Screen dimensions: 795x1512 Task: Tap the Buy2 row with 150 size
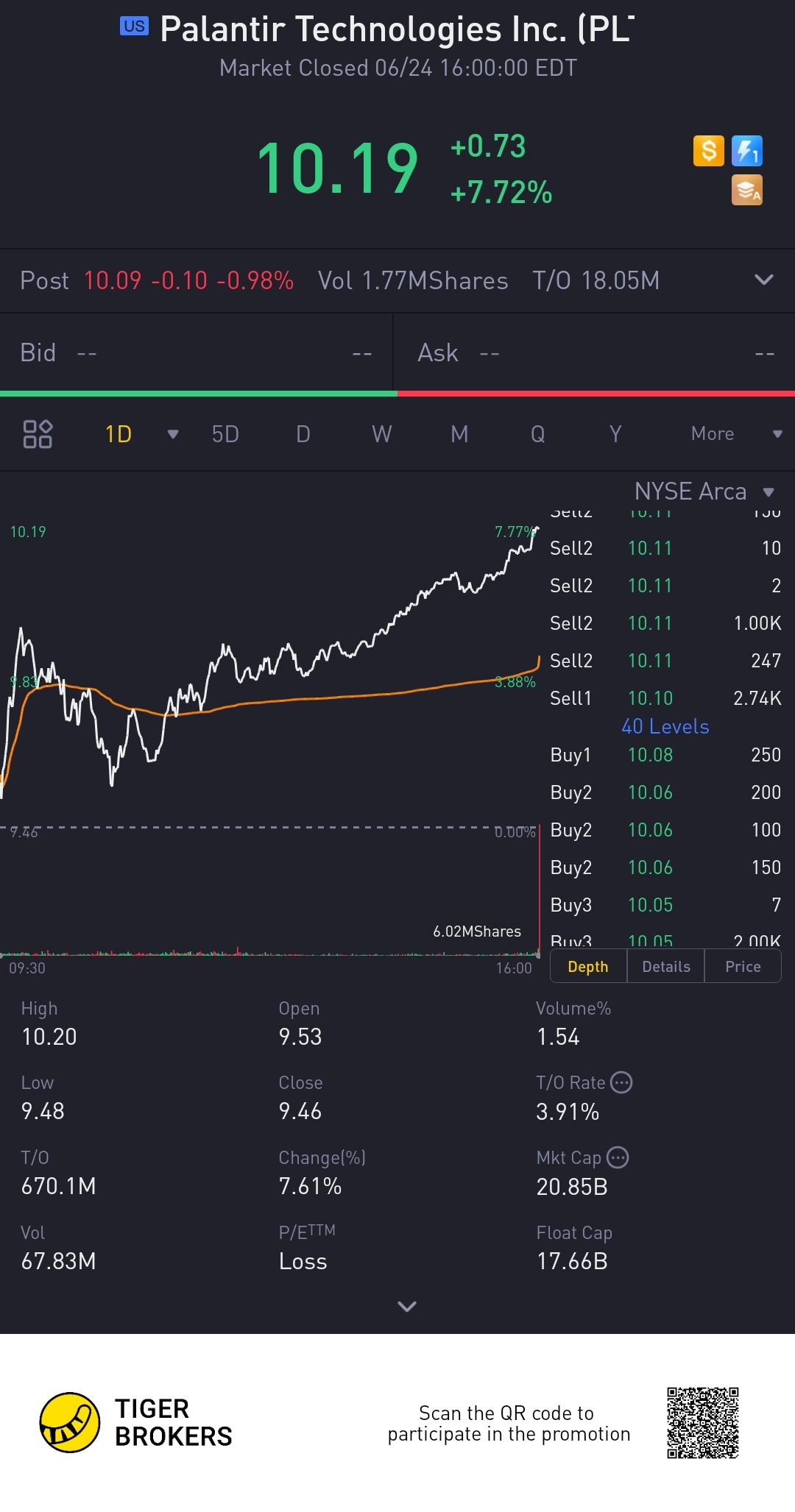(665, 867)
